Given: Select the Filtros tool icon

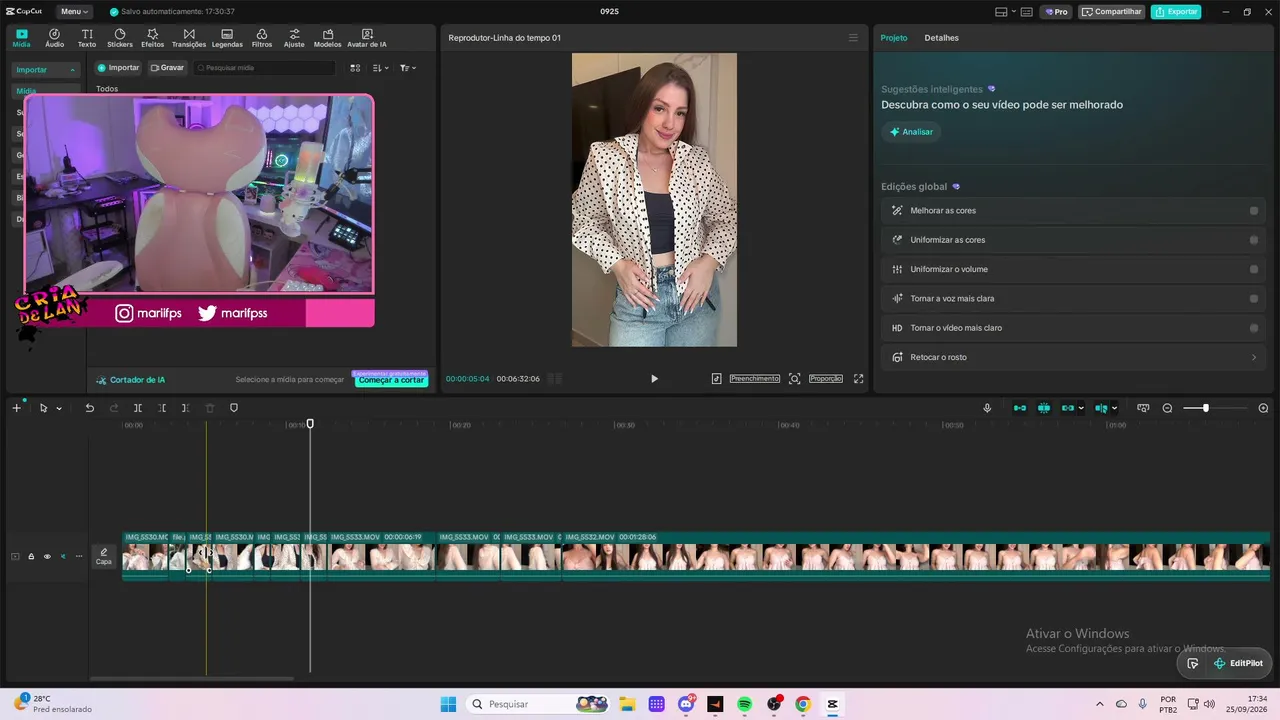Looking at the screenshot, I should tap(262, 34).
